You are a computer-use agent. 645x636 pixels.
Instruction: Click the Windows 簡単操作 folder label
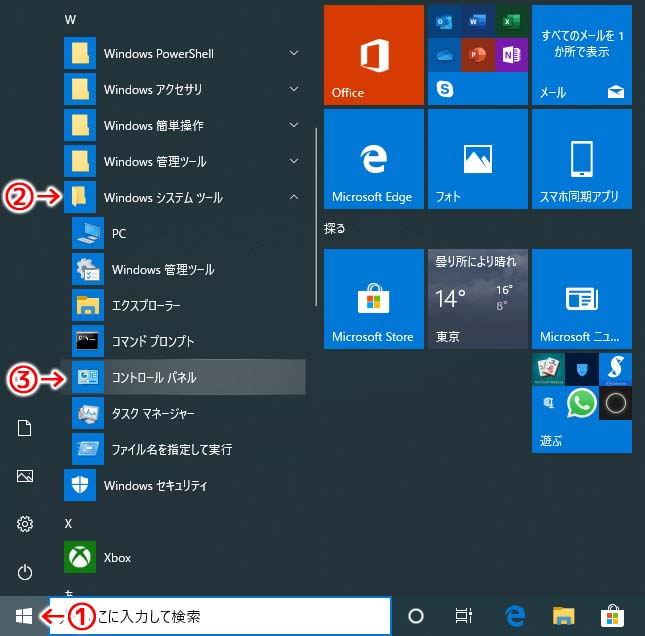click(x=153, y=125)
